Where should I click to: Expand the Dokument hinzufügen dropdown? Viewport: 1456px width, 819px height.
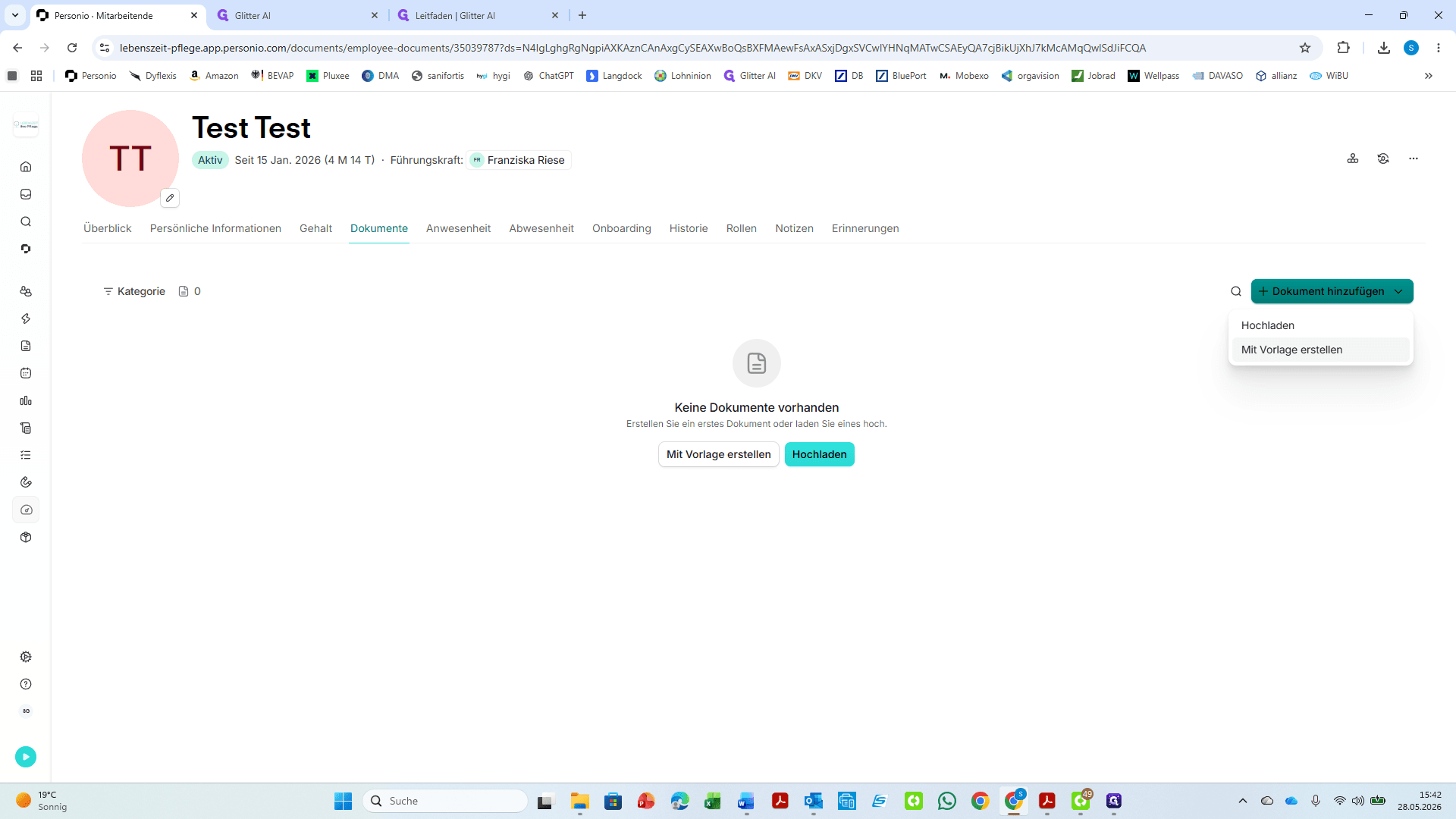tap(1332, 291)
